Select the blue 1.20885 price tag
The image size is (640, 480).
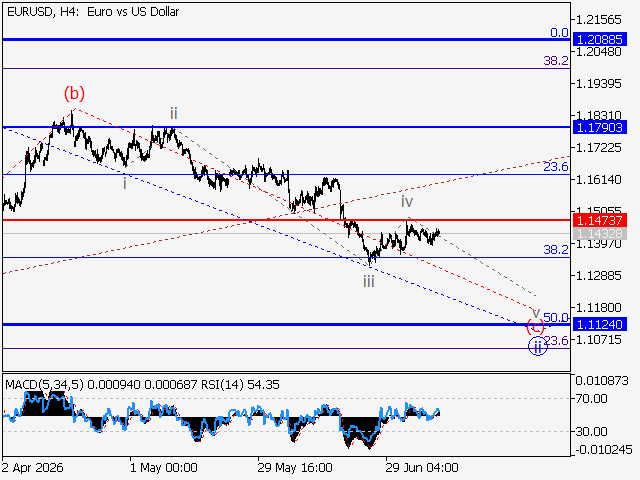pos(600,40)
